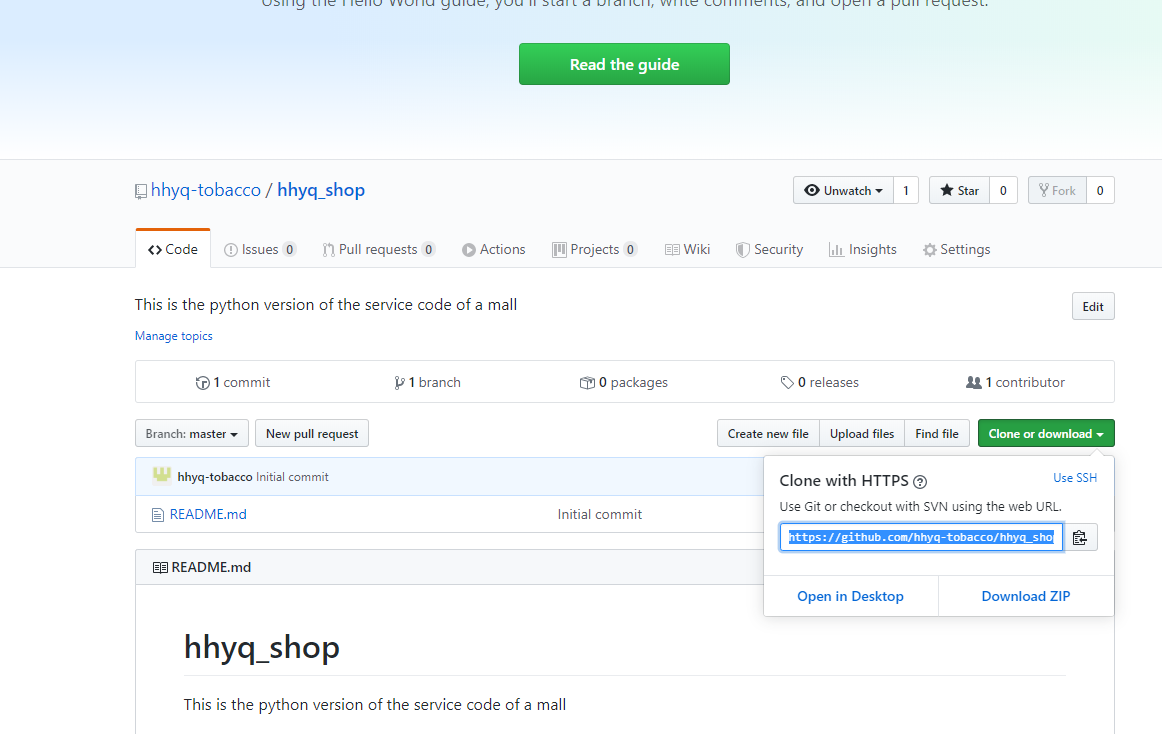
Task: Click the Edit description button
Action: pos(1093,306)
